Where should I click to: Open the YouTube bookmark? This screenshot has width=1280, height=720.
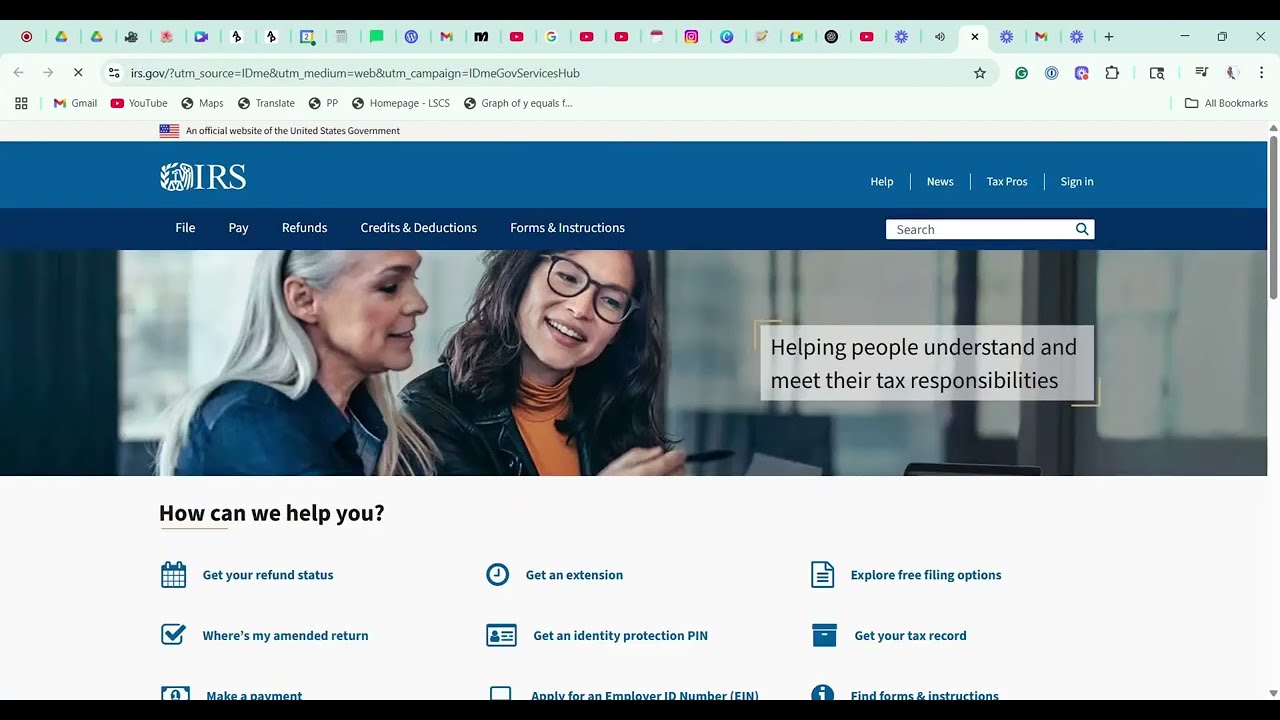point(139,103)
